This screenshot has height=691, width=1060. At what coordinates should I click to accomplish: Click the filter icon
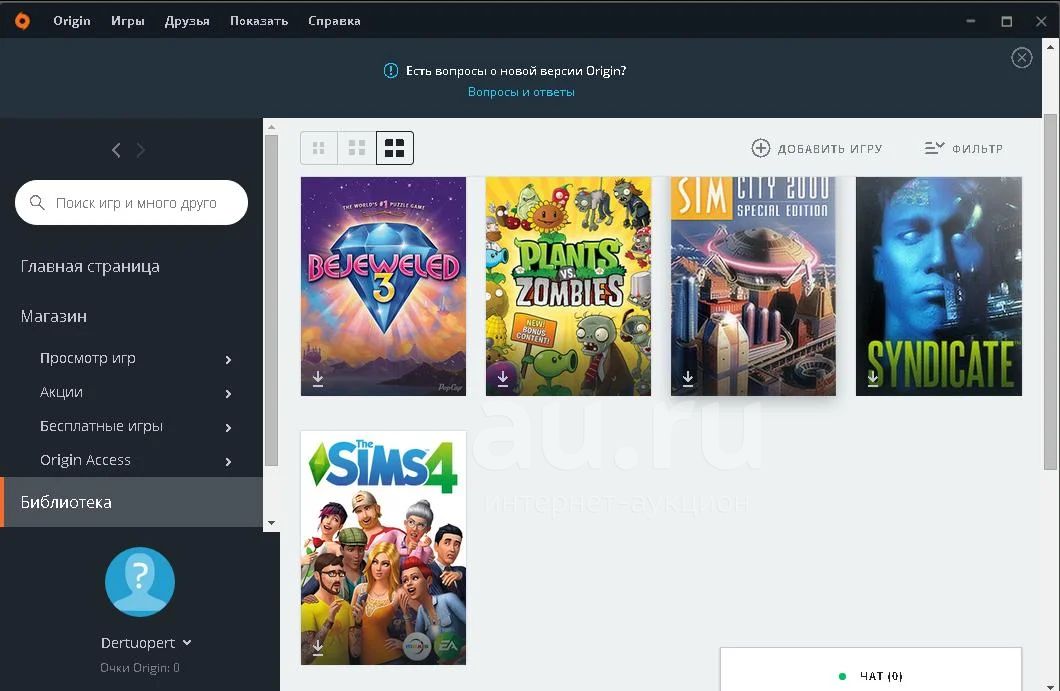pyautogui.click(x=934, y=147)
